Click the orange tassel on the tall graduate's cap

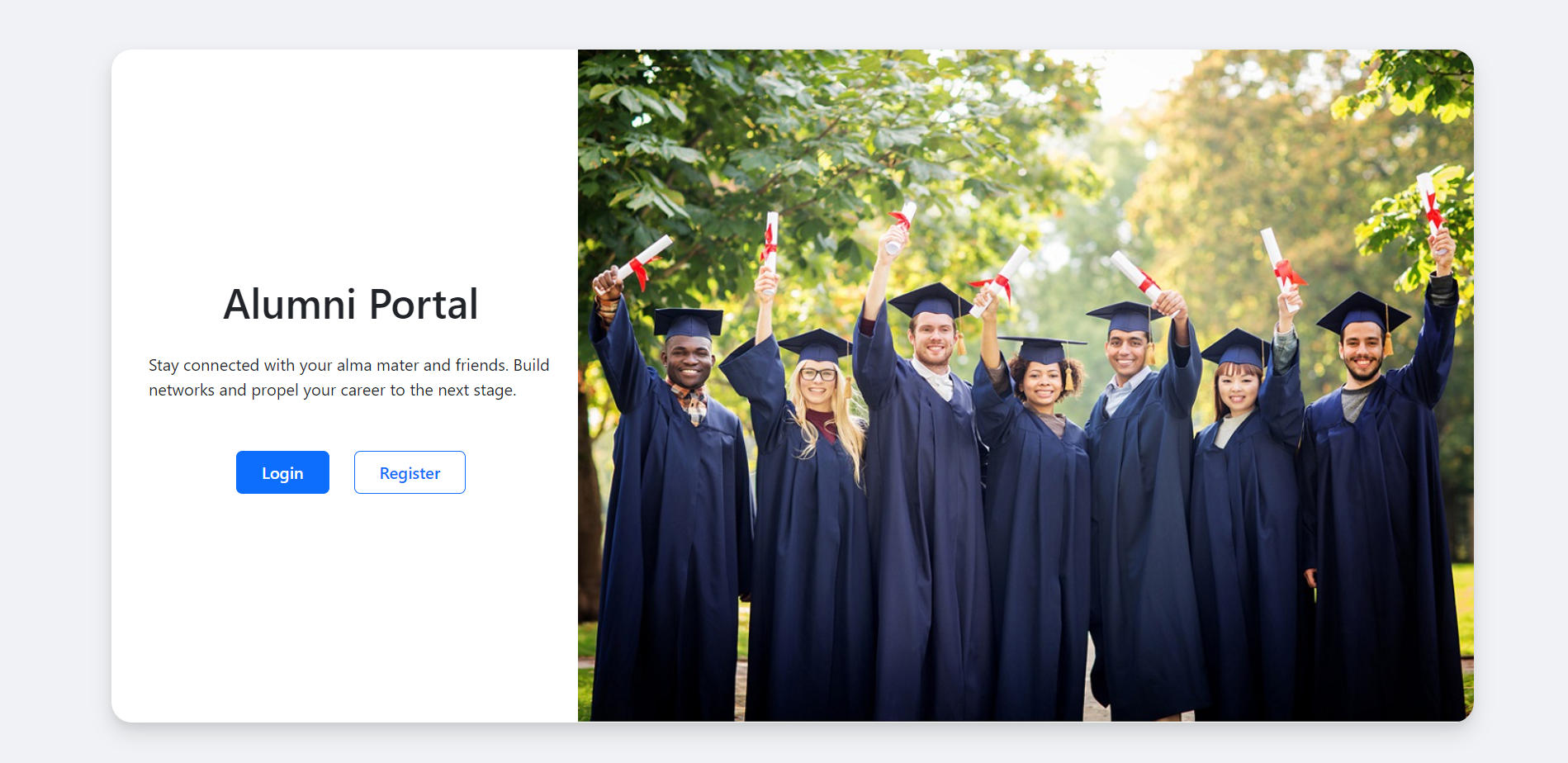(959, 343)
